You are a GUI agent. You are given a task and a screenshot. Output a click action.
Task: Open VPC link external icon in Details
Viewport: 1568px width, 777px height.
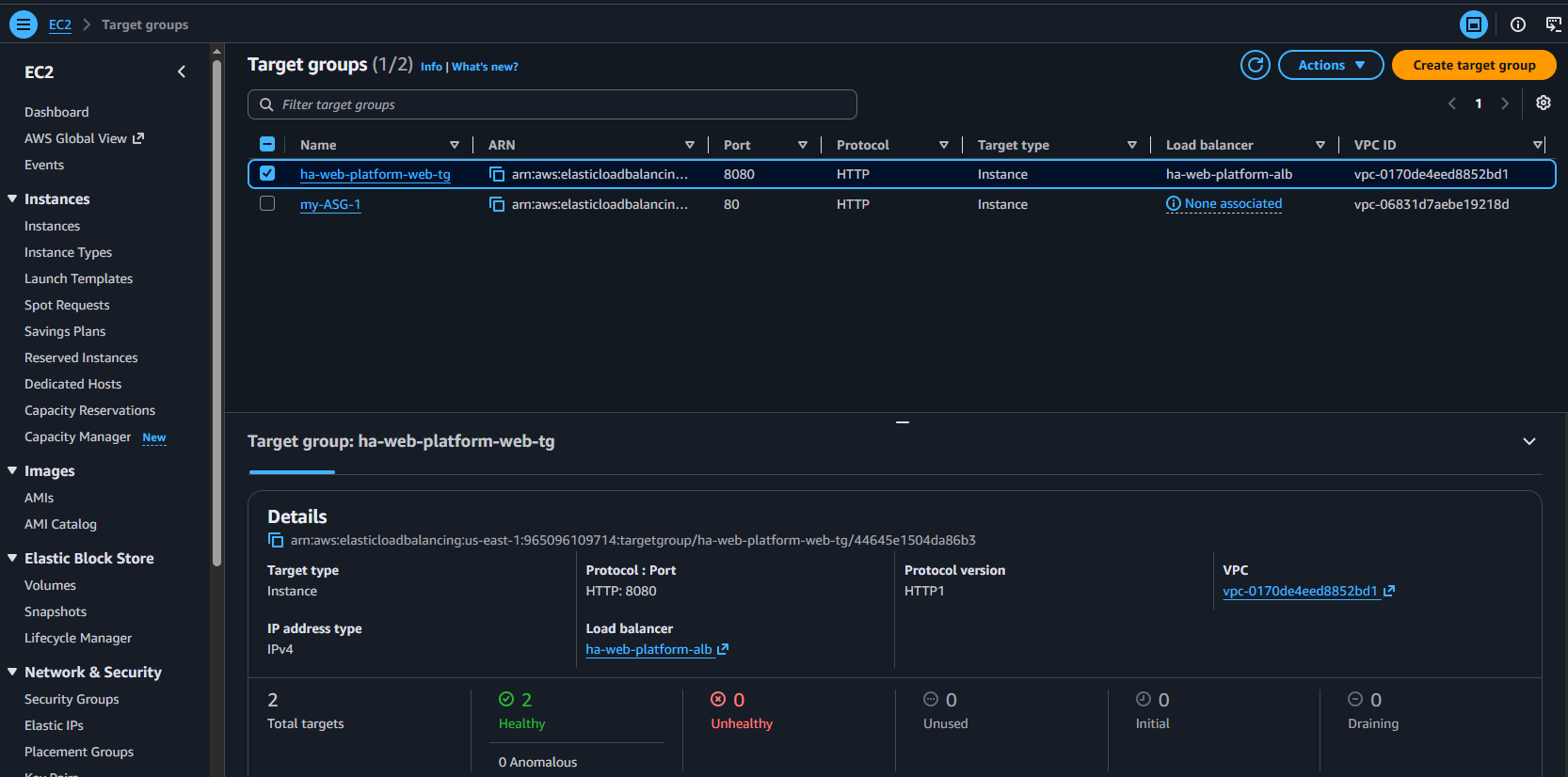pyautogui.click(x=1389, y=591)
